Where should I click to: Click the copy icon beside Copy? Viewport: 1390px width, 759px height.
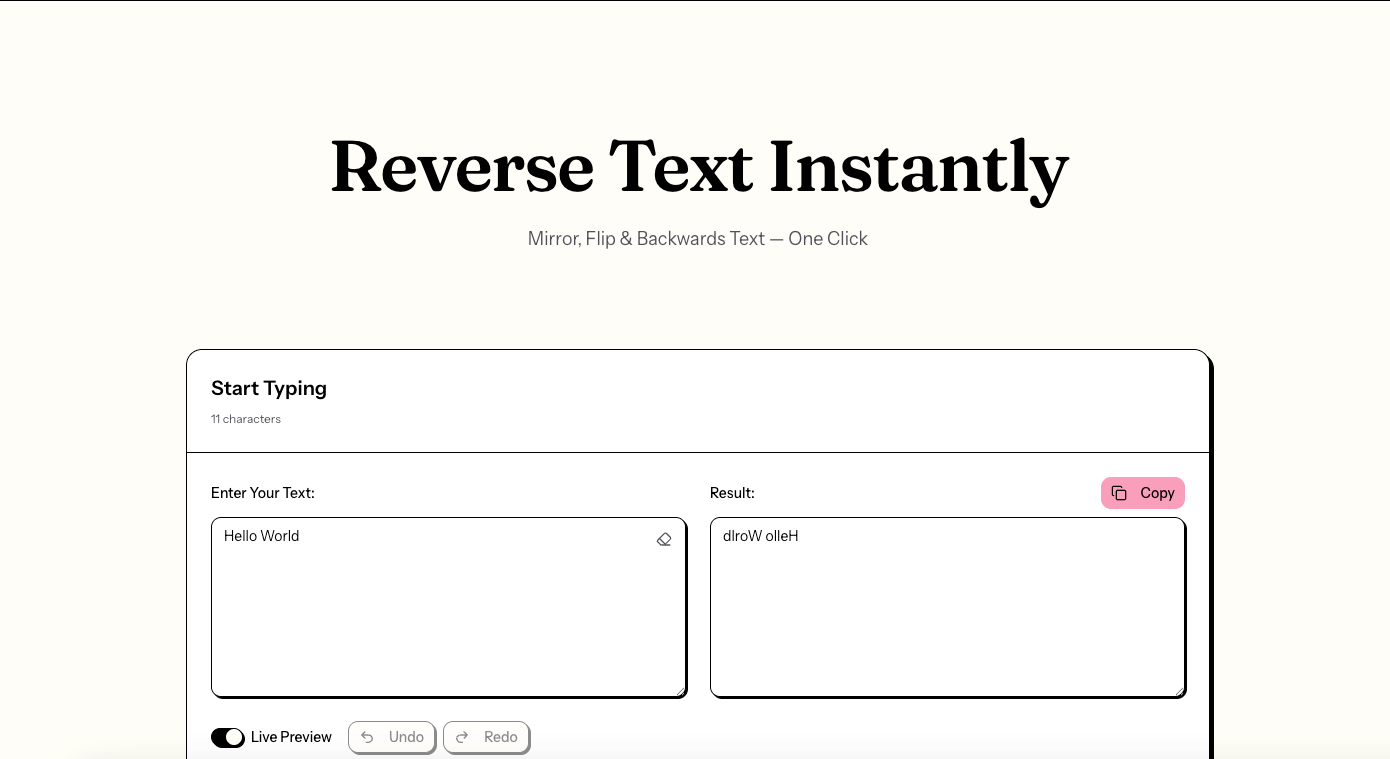pyautogui.click(x=1119, y=493)
